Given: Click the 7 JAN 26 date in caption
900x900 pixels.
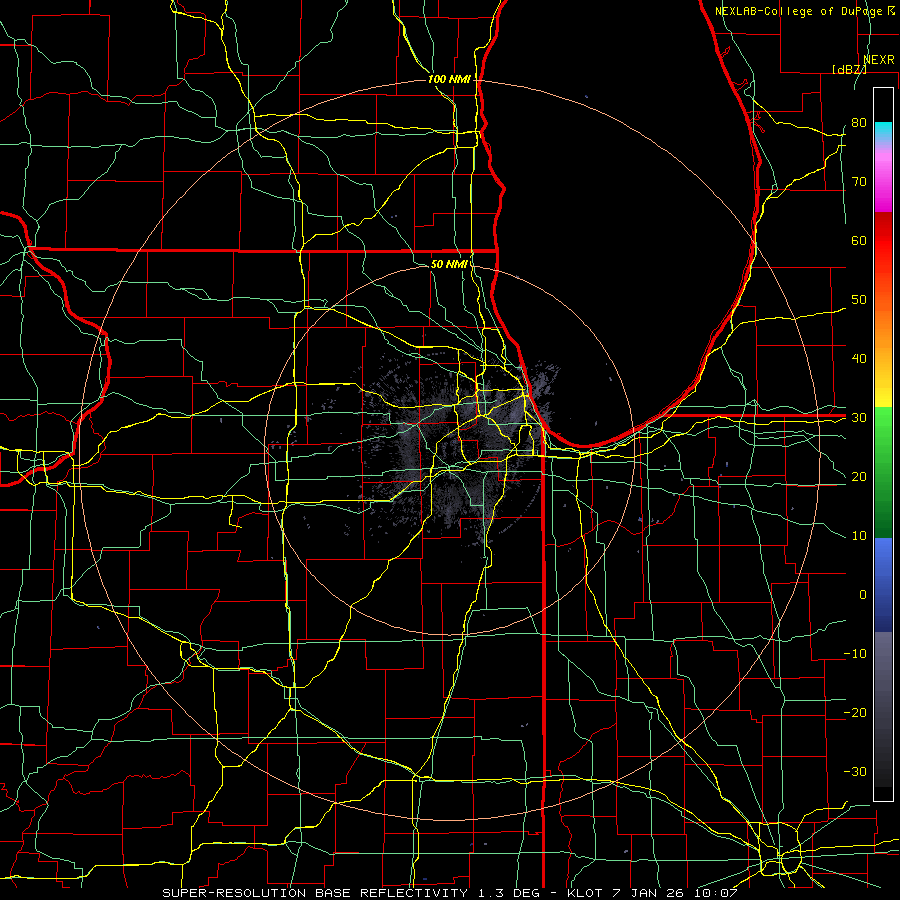Looking at the screenshot, I should (649, 893).
